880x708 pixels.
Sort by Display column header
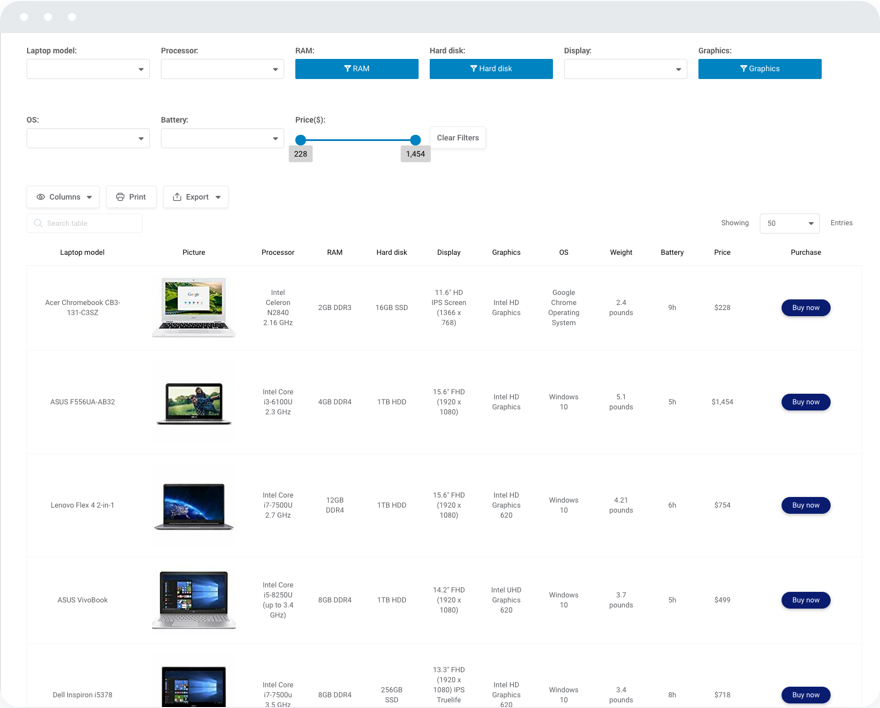click(449, 252)
